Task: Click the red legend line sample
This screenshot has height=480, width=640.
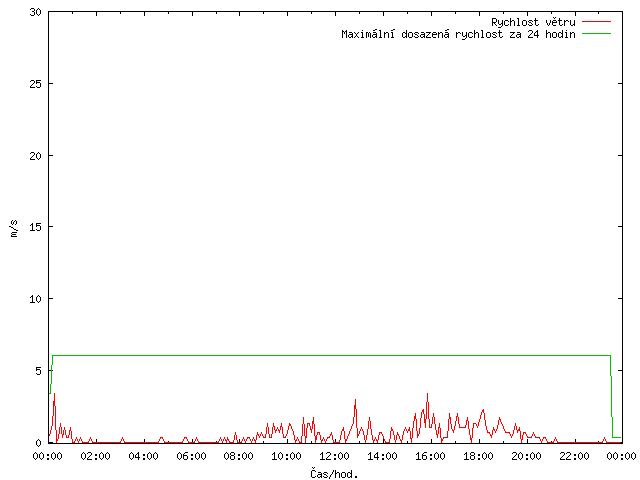Action: pyautogui.click(x=596, y=22)
